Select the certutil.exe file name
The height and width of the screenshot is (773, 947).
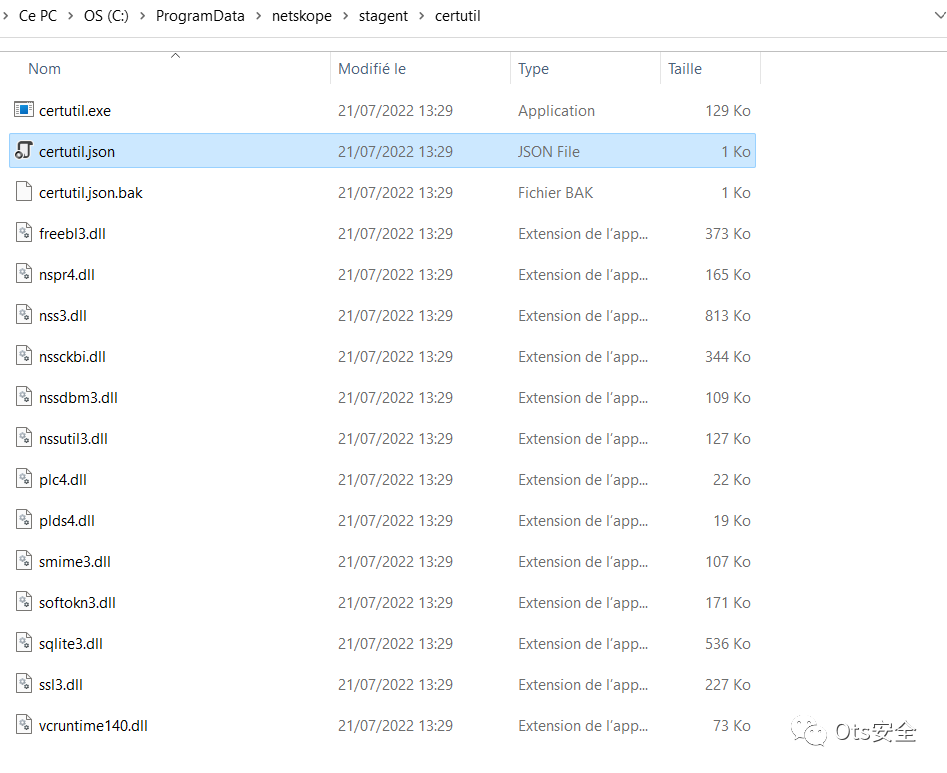[x=75, y=111]
